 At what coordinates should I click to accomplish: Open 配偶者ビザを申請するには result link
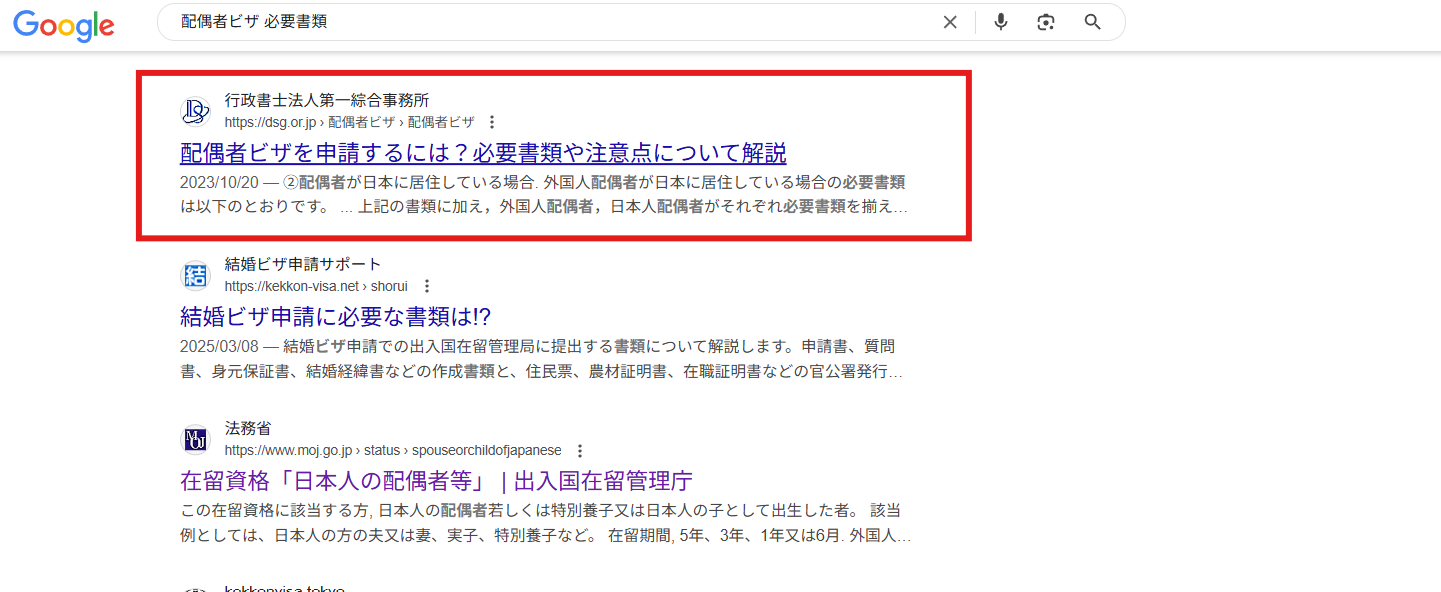(x=483, y=153)
